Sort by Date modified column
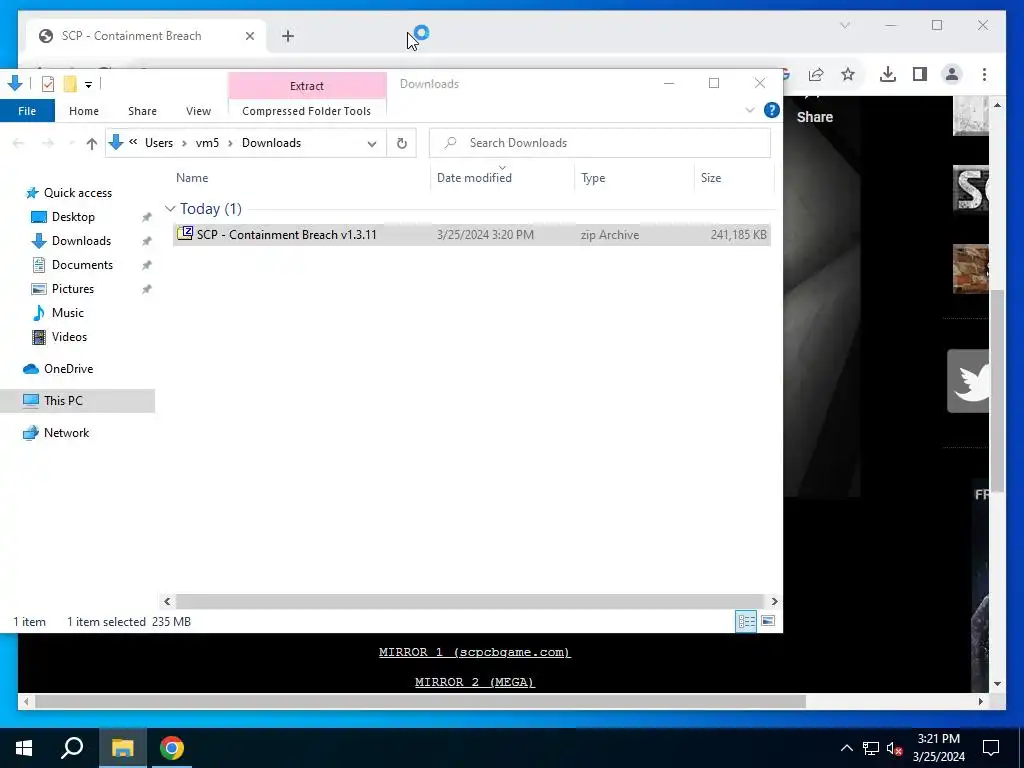Screen dimensions: 1024x768 pos(474,178)
